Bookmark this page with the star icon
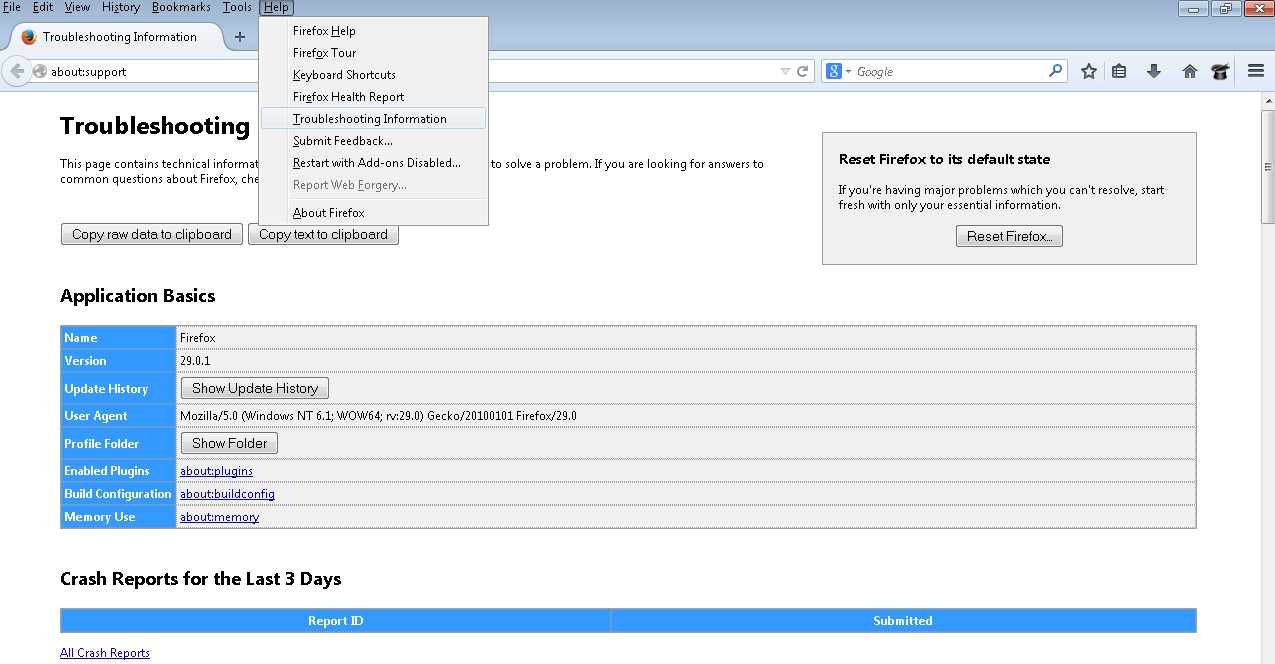The width and height of the screenshot is (1275, 664). coord(1089,71)
